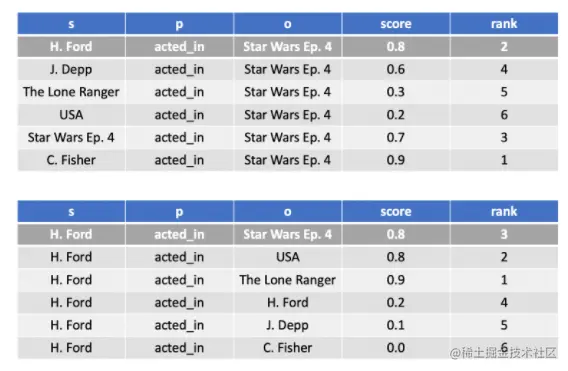
Task: Click the 'J. Depp' subject cell in the top table
Action: (71, 69)
